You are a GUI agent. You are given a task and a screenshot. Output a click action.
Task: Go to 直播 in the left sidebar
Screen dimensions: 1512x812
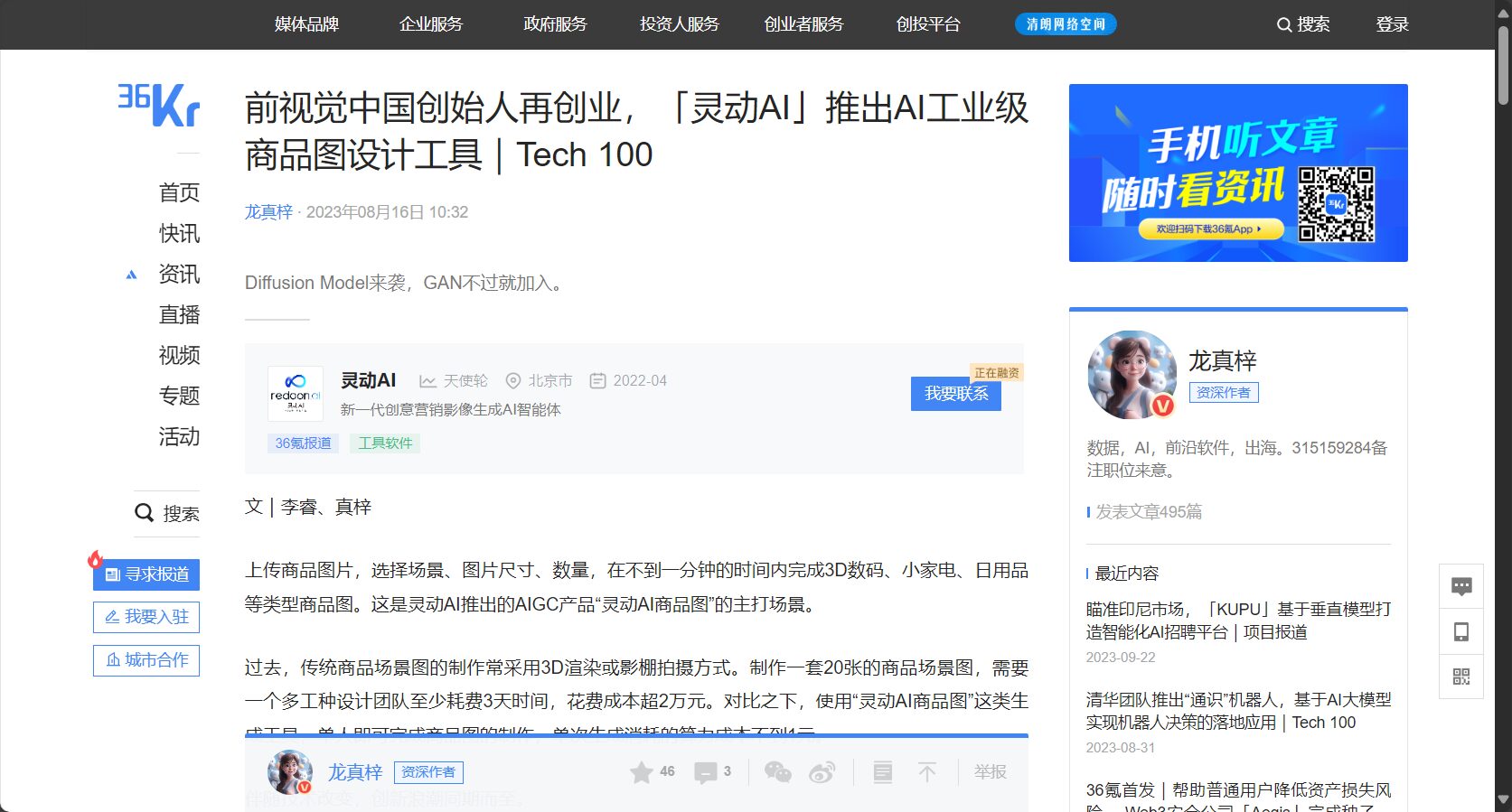pyautogui.click(x=179, y=314)
